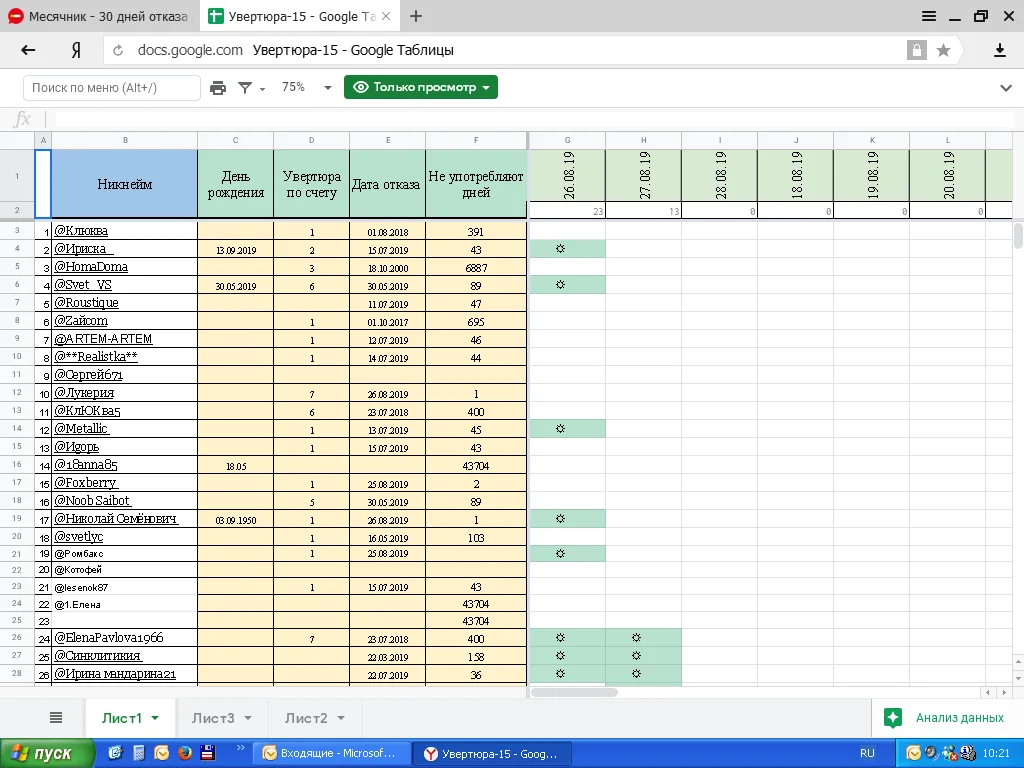Open the 75% zoom dropdown

[305, 88]
